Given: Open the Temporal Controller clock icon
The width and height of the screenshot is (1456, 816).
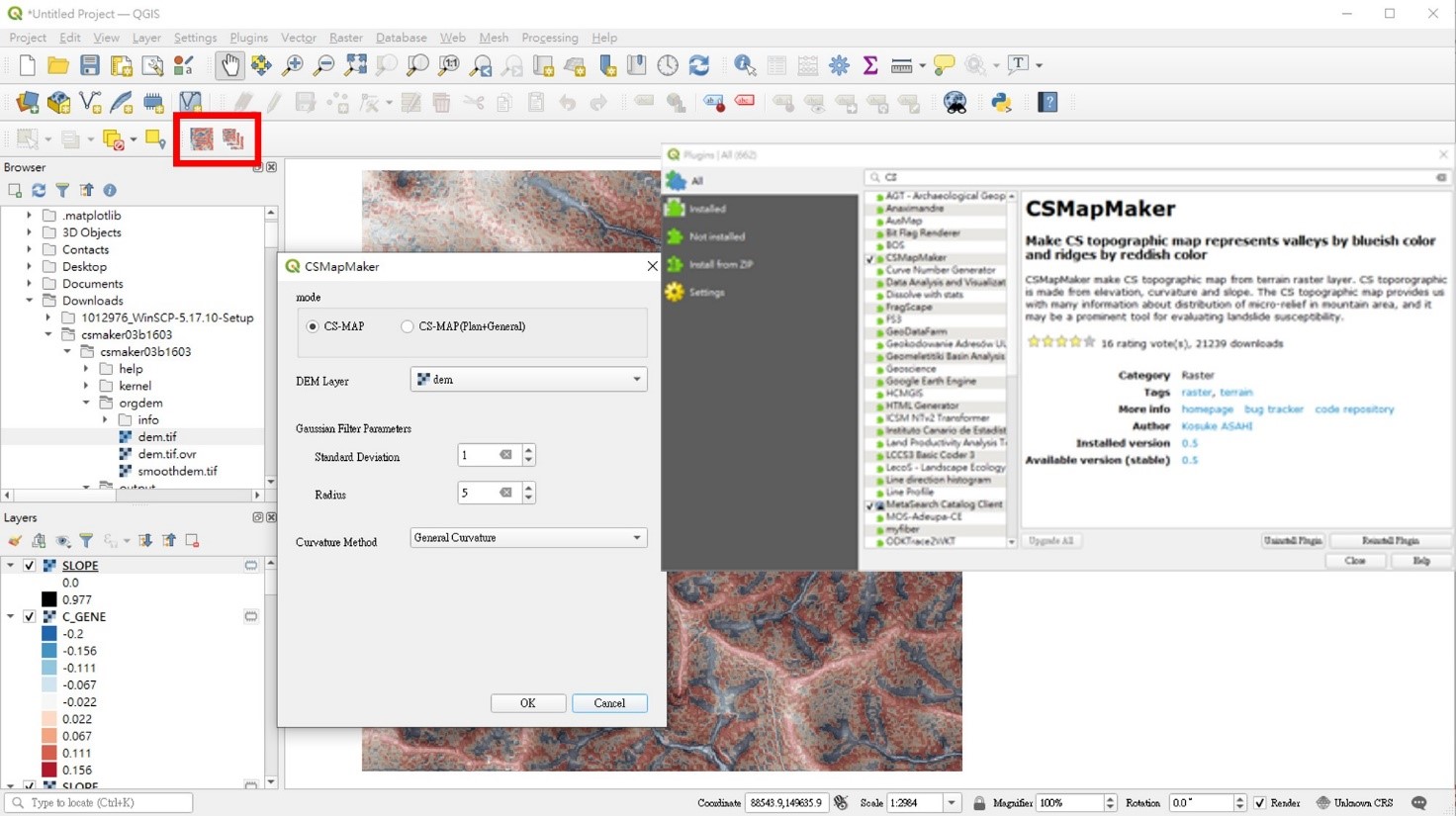Looking at the screenshot, I should click(668, 66).
